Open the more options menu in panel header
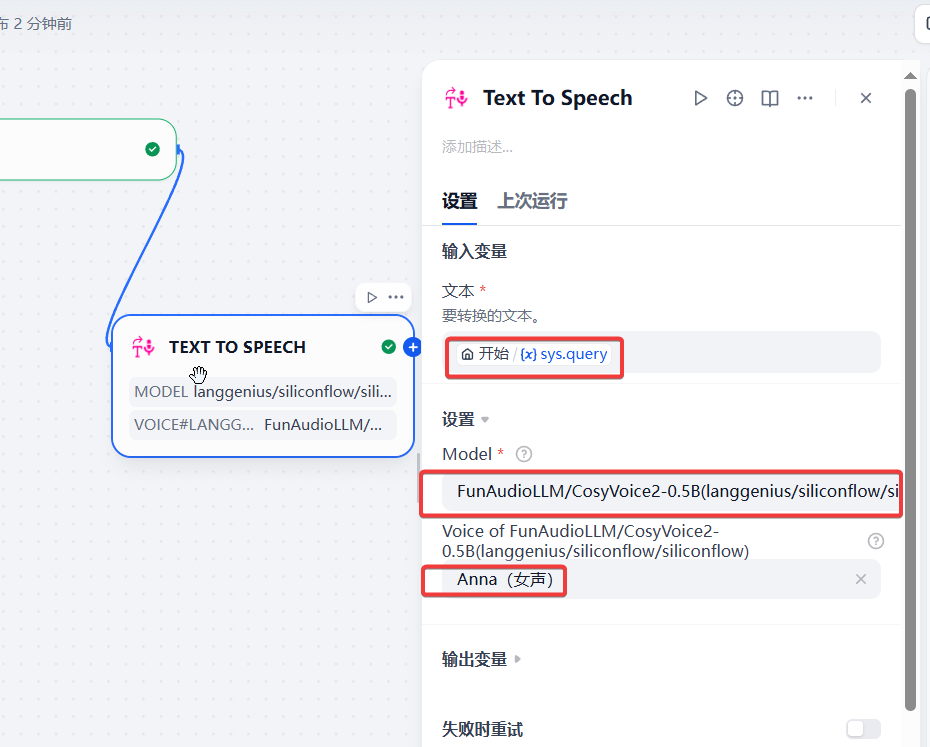Viewport: 930px width, 747px height. (805, 98)
